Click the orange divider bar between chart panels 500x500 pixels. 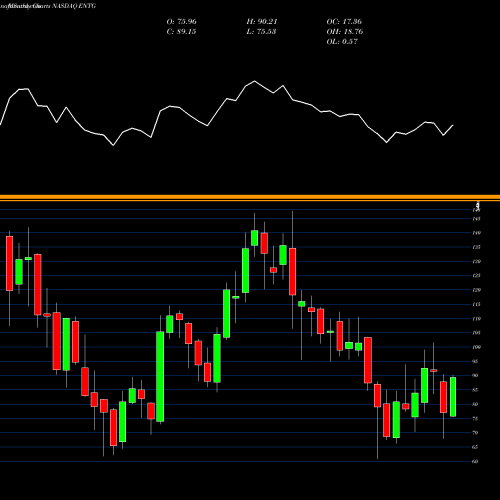click(x=250, y=198)
